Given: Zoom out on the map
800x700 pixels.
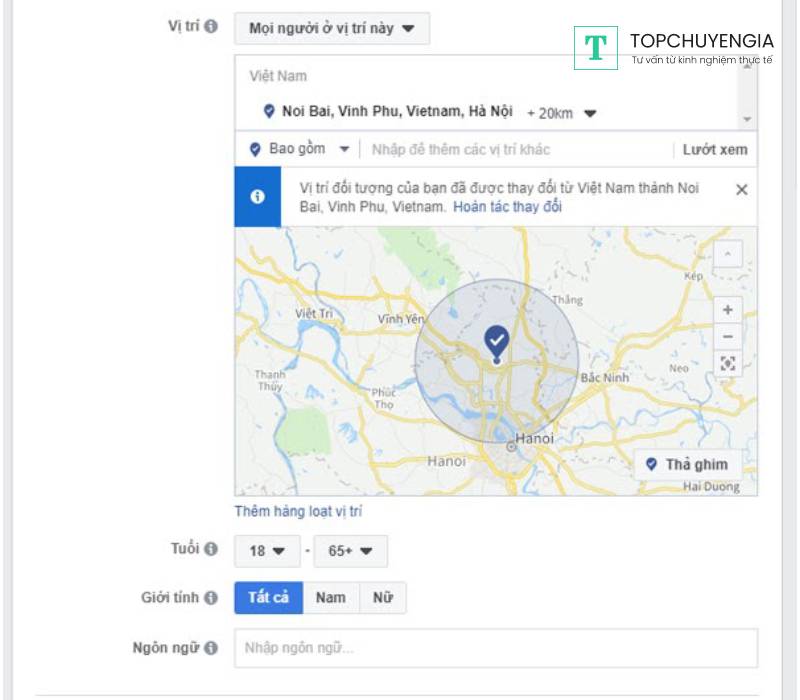Looking at the screenshot, I should pyautogui.click(x=728, y=337).
